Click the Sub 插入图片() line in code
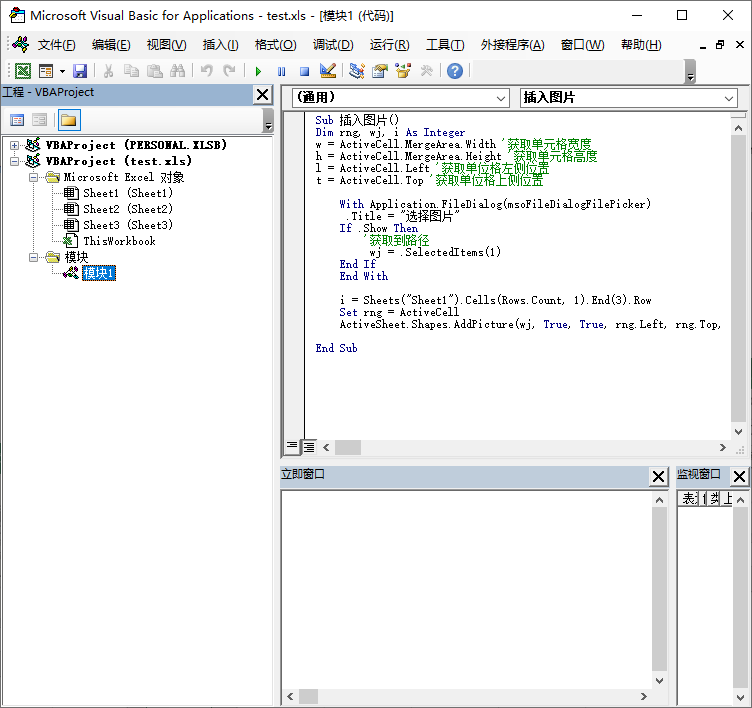 [x=357, y=120]
